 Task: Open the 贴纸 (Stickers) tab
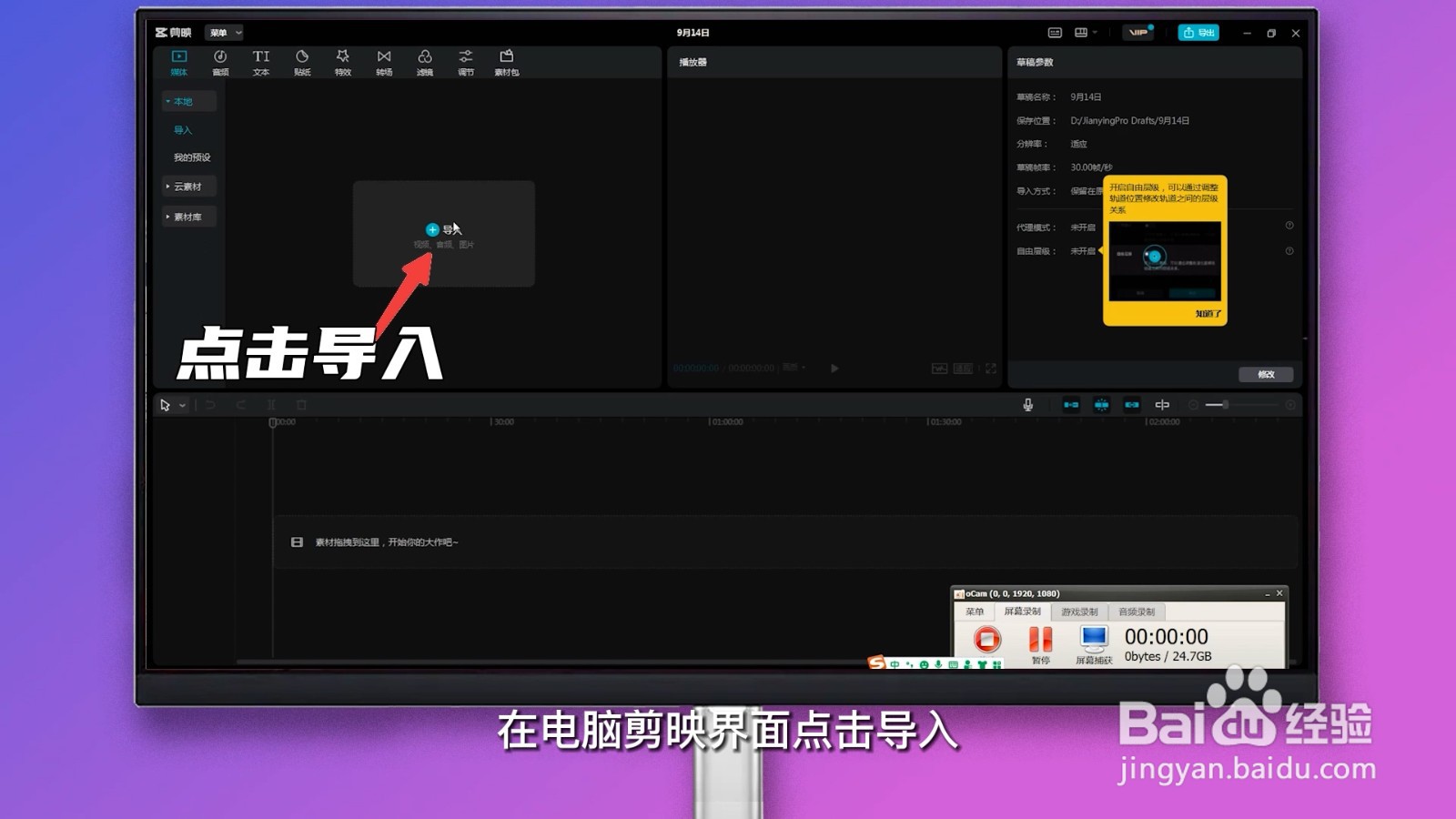coord(302,62)
